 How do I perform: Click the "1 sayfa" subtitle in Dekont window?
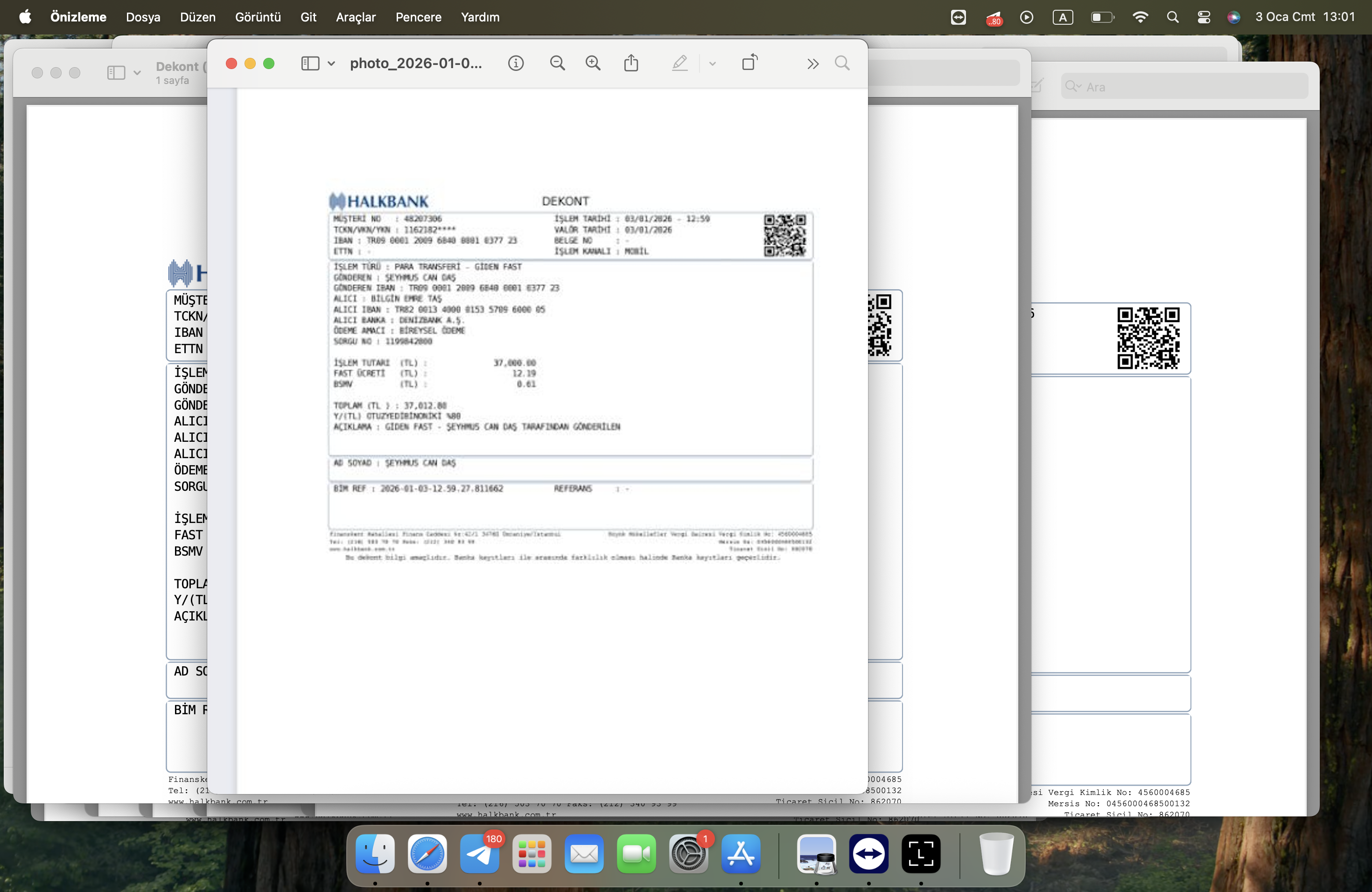[172, 81]
